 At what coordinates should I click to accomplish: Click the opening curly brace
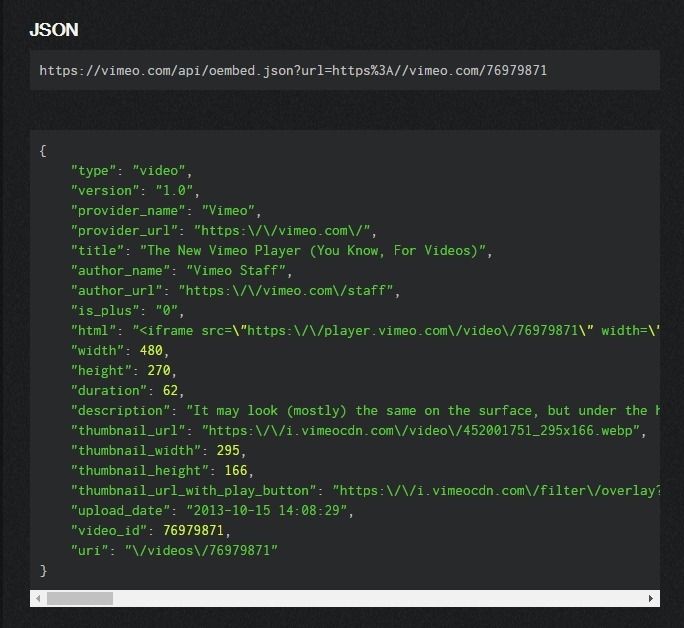tap(43, 151)
